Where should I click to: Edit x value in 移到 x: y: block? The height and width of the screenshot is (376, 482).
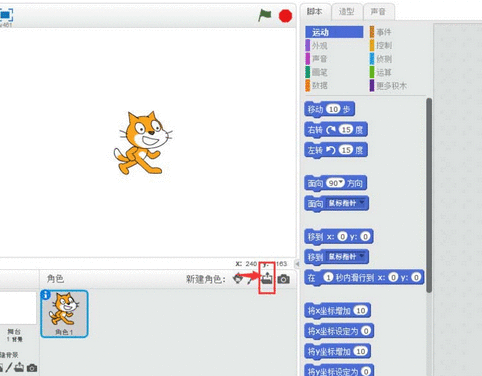pyautogui.click(x=342, y=236)
